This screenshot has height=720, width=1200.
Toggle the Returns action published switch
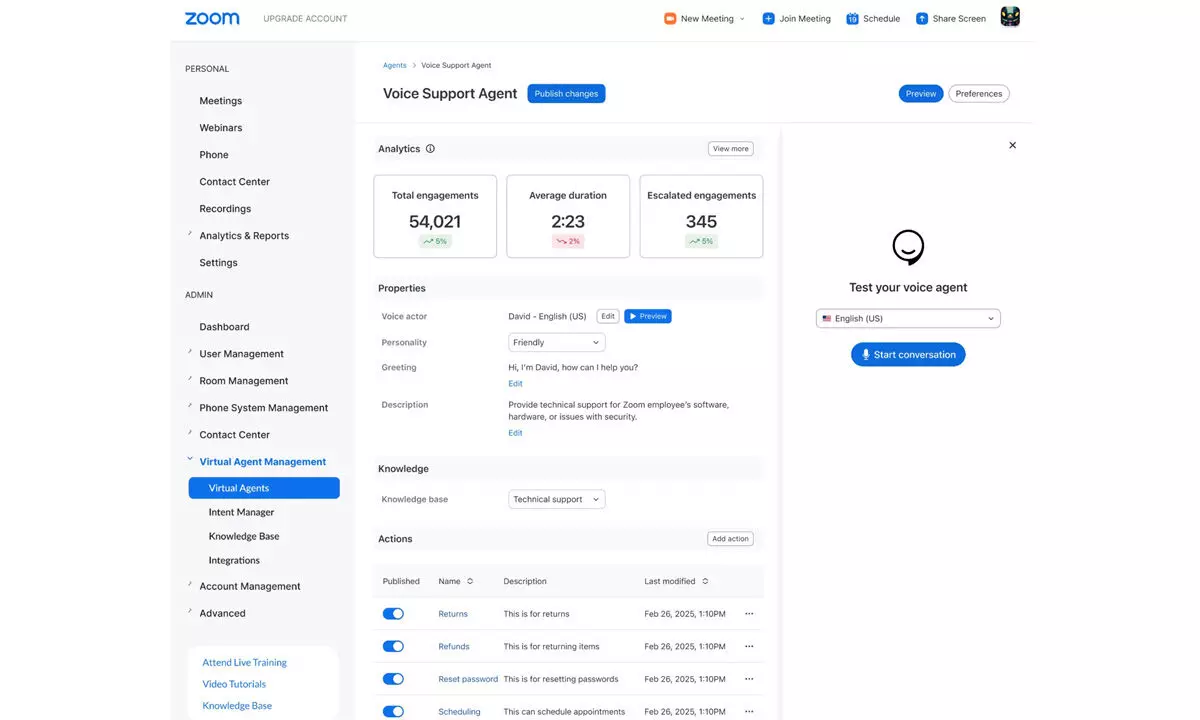pos(393,614)
